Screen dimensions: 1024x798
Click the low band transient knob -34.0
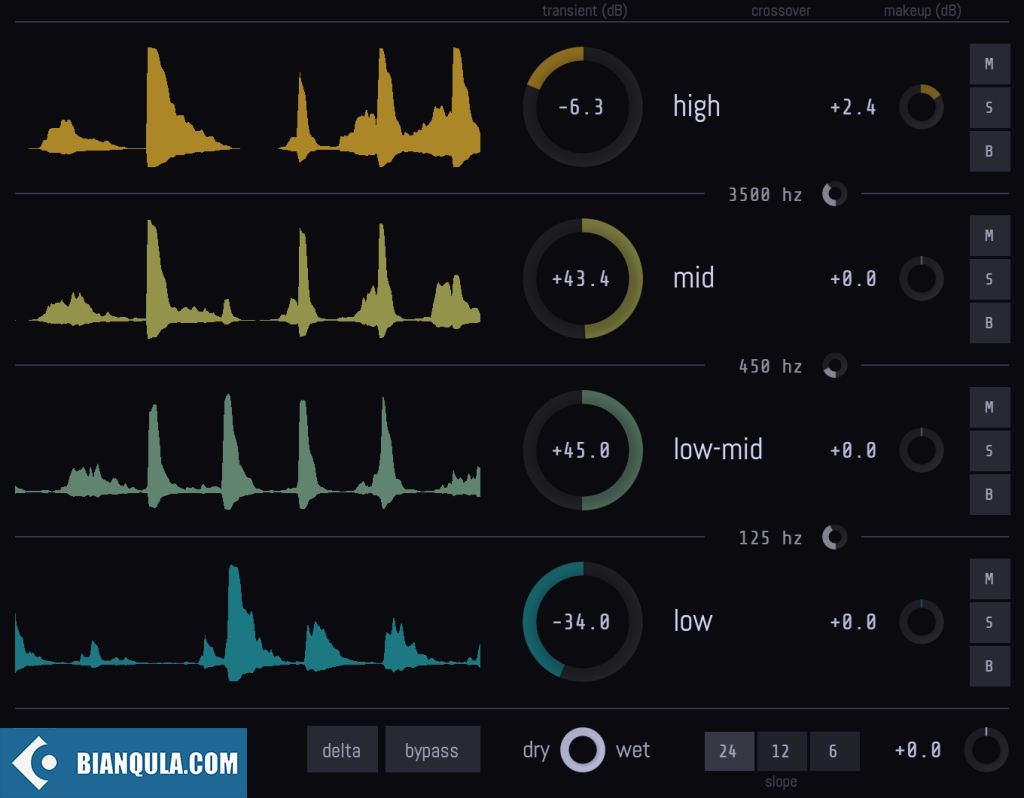click(x=583, y=622)
